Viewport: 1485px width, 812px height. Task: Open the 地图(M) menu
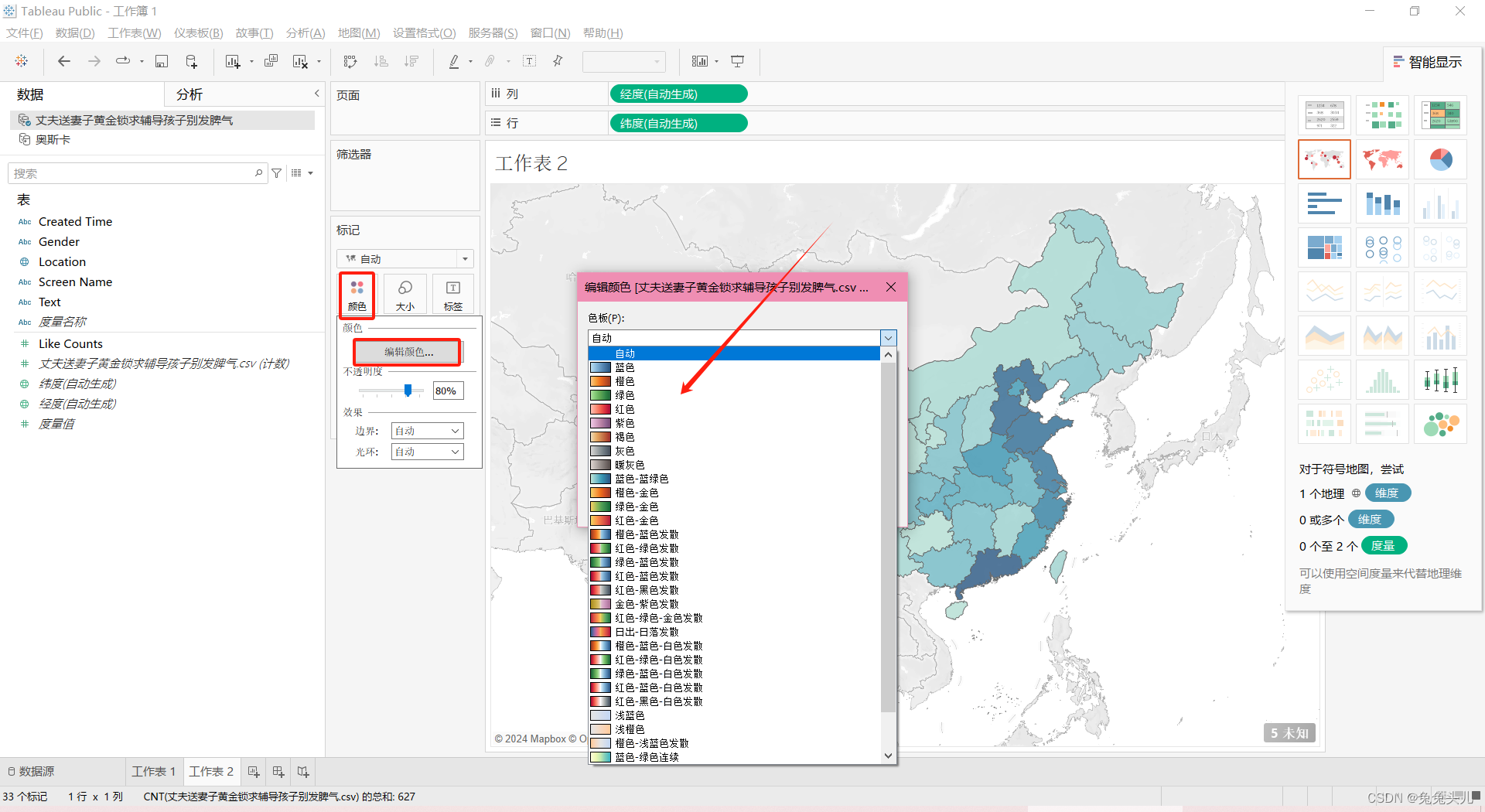pyautogui.click(x=358, y=32)
